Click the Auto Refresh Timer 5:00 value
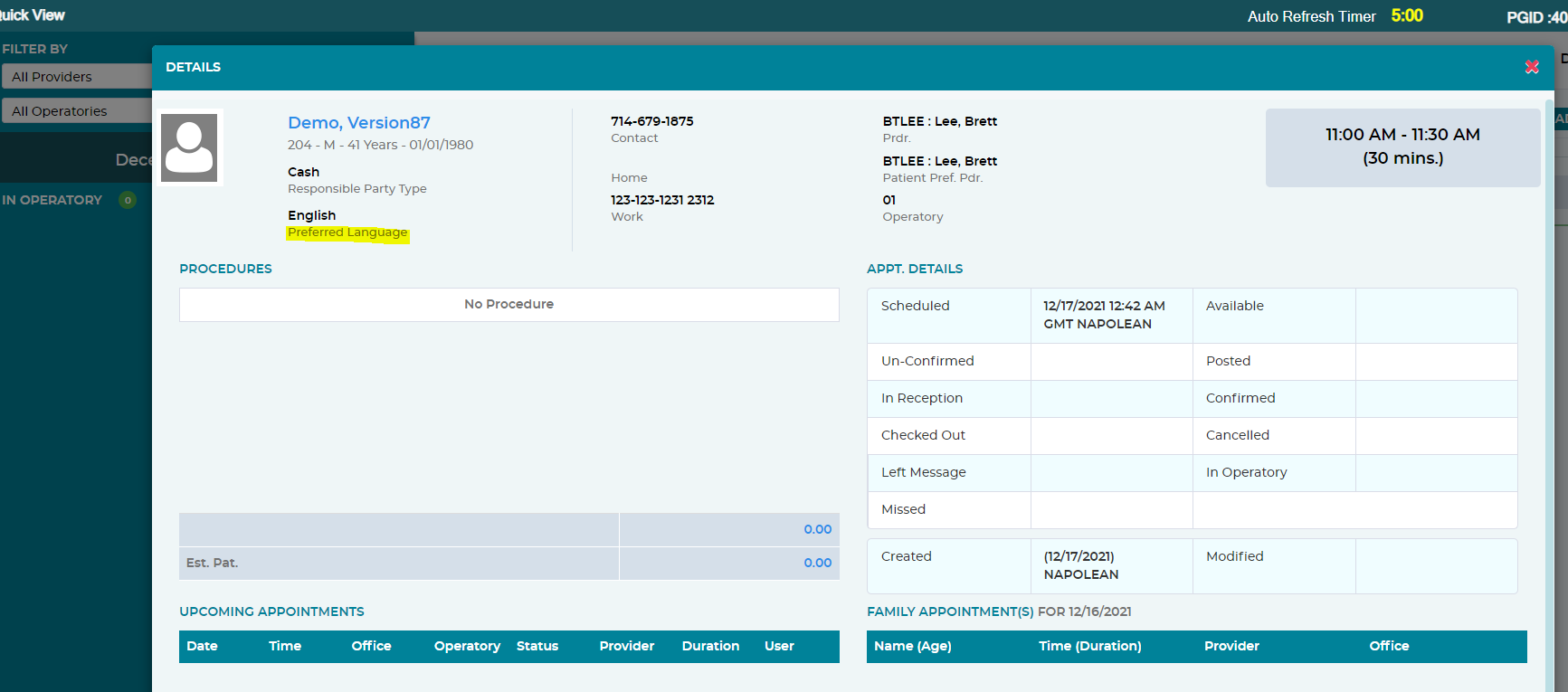The width and height of the screenshot is (1568, 692). tap(1407, 15)
